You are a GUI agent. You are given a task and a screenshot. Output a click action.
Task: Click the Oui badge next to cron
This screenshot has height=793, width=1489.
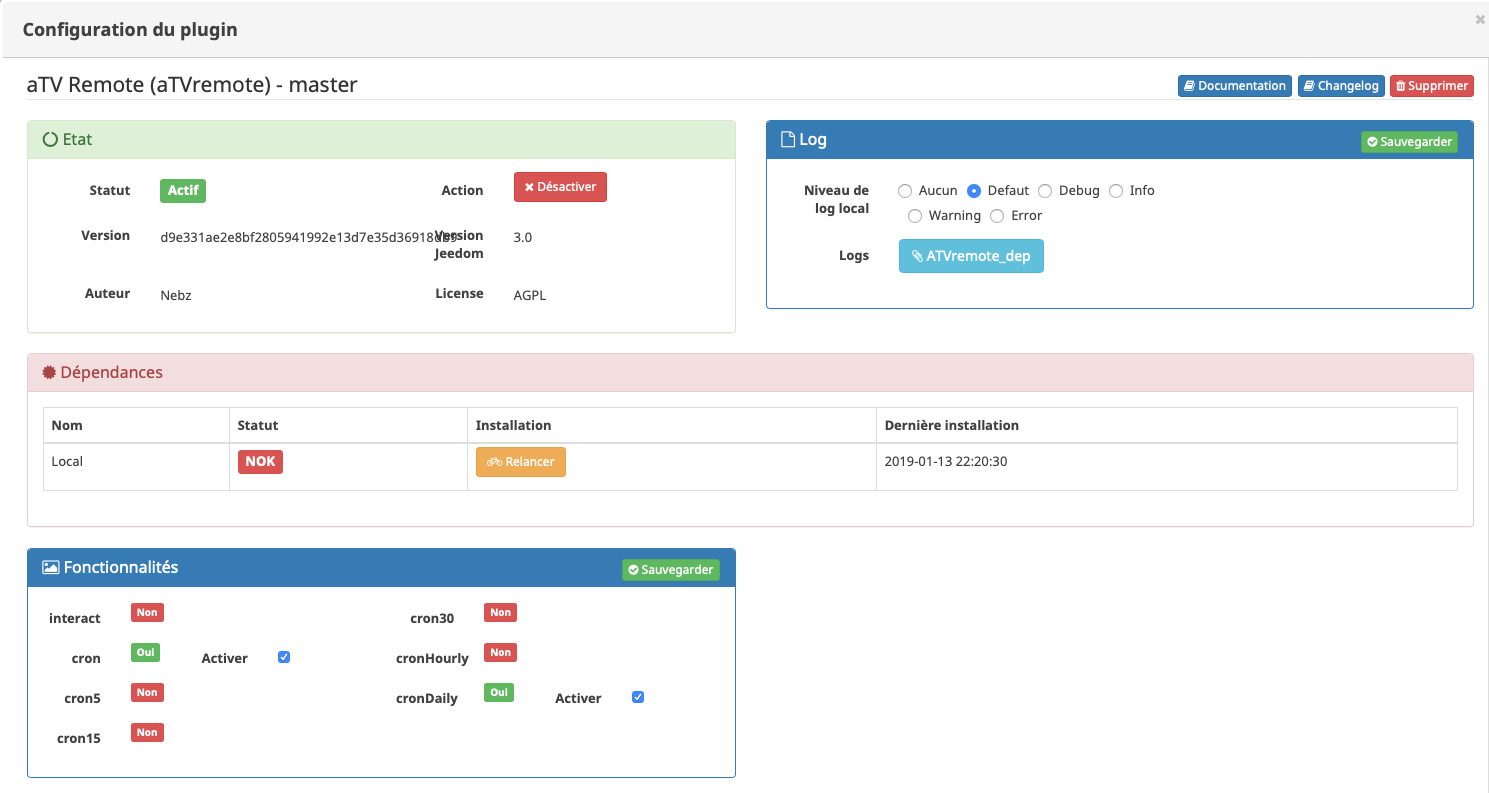tap(146, 652)
